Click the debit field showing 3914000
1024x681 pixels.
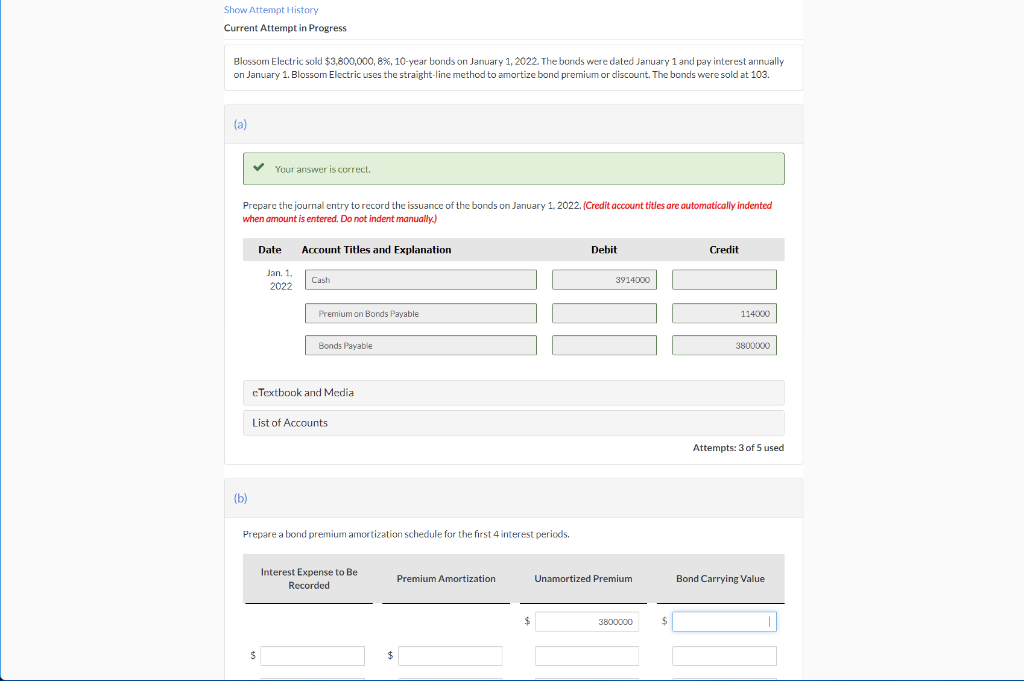[604, 279]
